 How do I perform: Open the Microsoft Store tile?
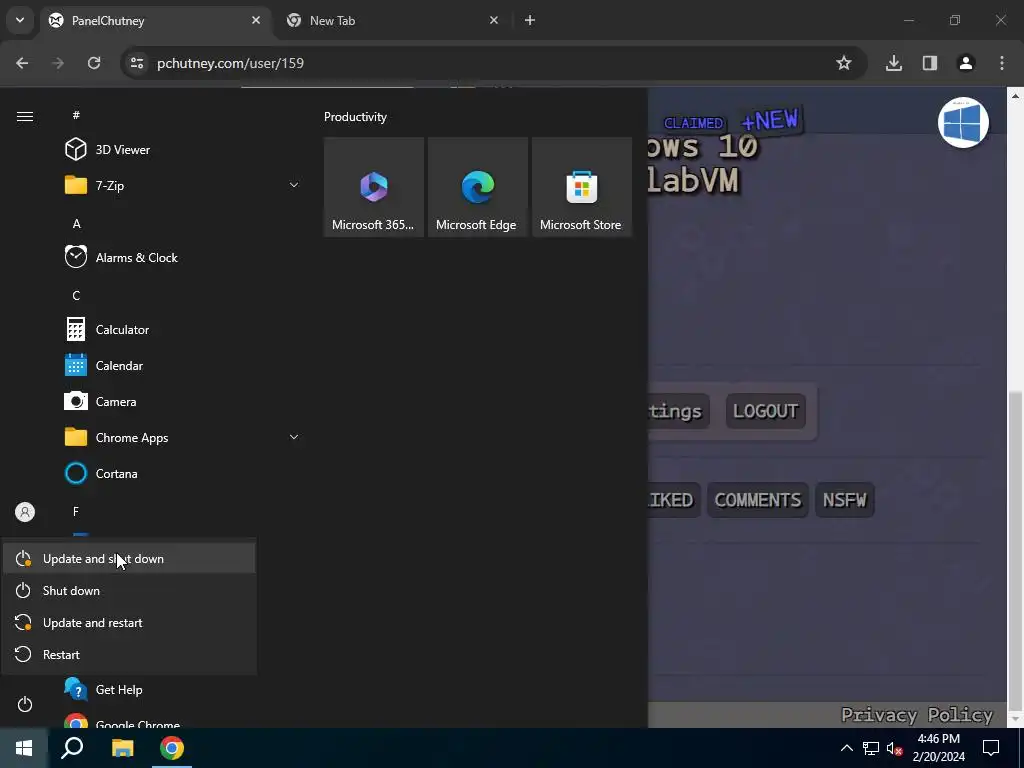coord(581,187)
